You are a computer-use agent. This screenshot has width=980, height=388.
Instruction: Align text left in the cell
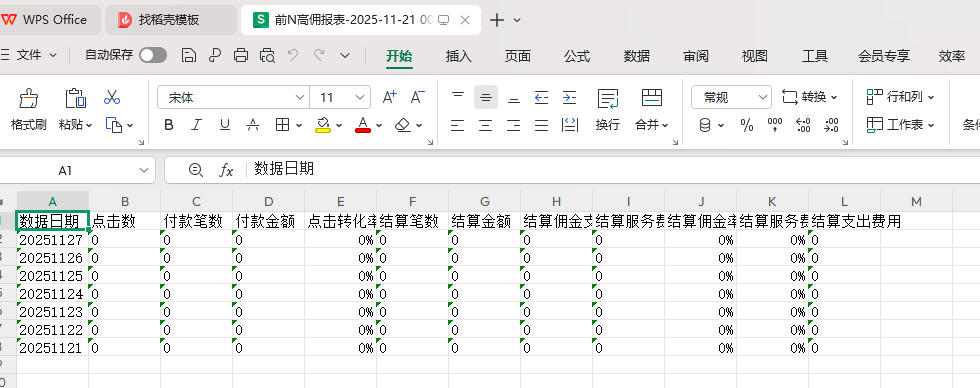[x=458, y=125]
